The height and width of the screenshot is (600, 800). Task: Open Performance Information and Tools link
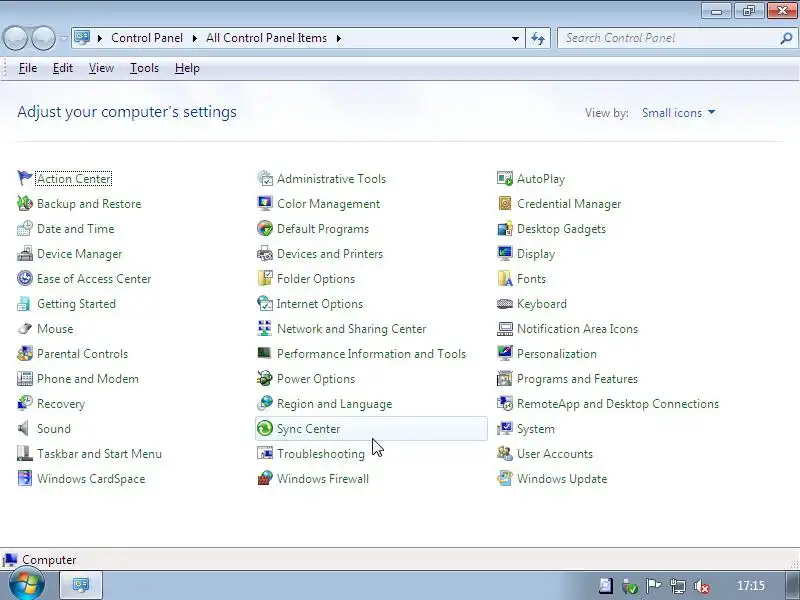point(371,354)
